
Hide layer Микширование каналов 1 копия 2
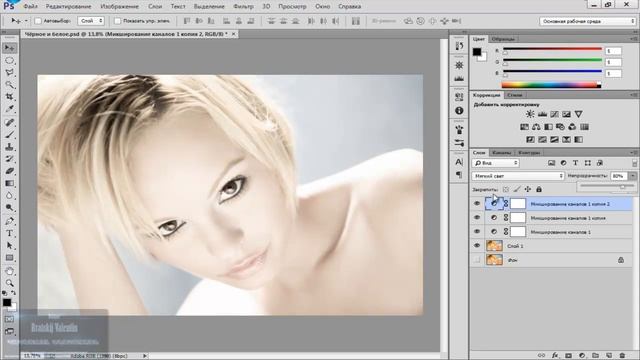coord(477,204)
